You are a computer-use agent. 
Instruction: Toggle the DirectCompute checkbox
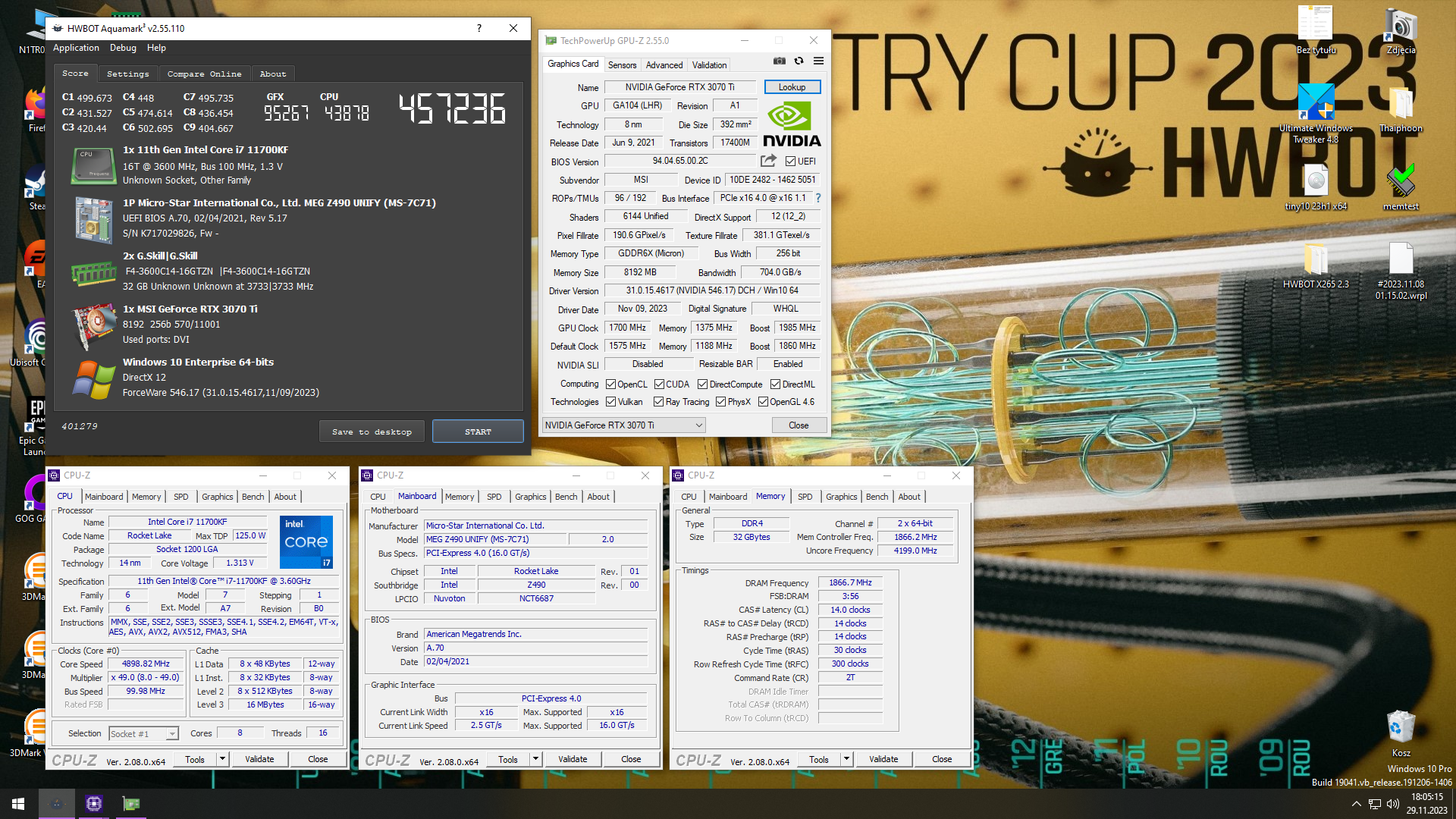[702, 384]
